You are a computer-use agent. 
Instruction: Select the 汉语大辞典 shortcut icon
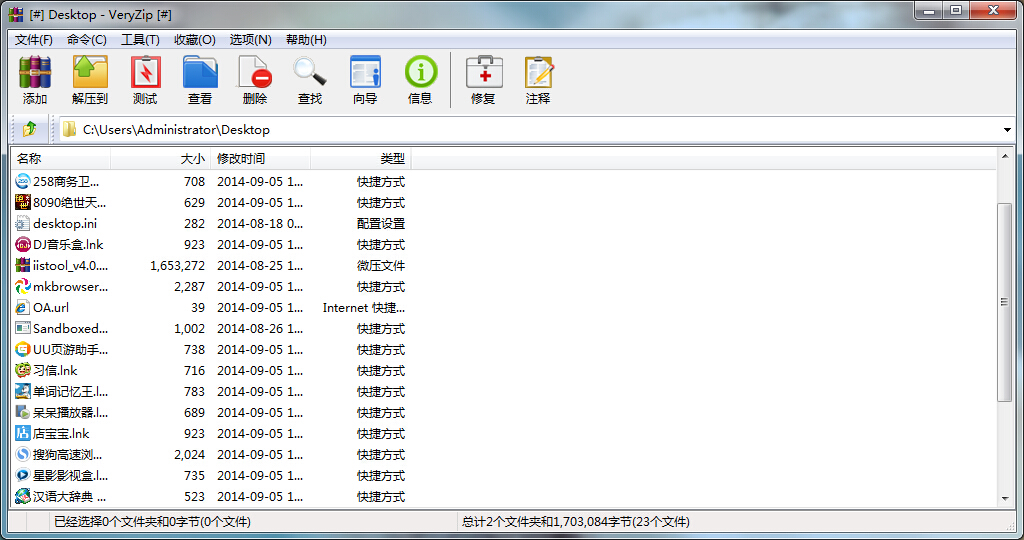(23, 496)
